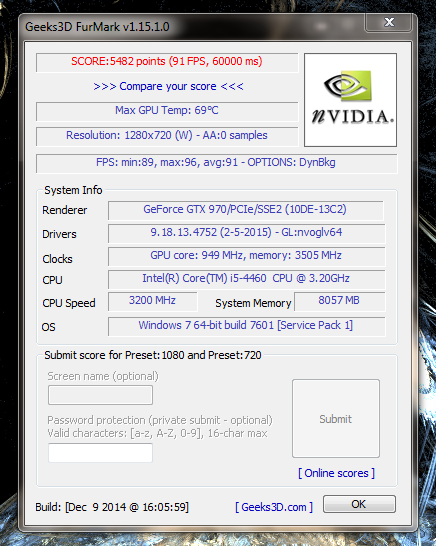Click the 3200 MHz CPU Speed field
This screenshot has height=546, width=436.
click(x=153, y=301)
